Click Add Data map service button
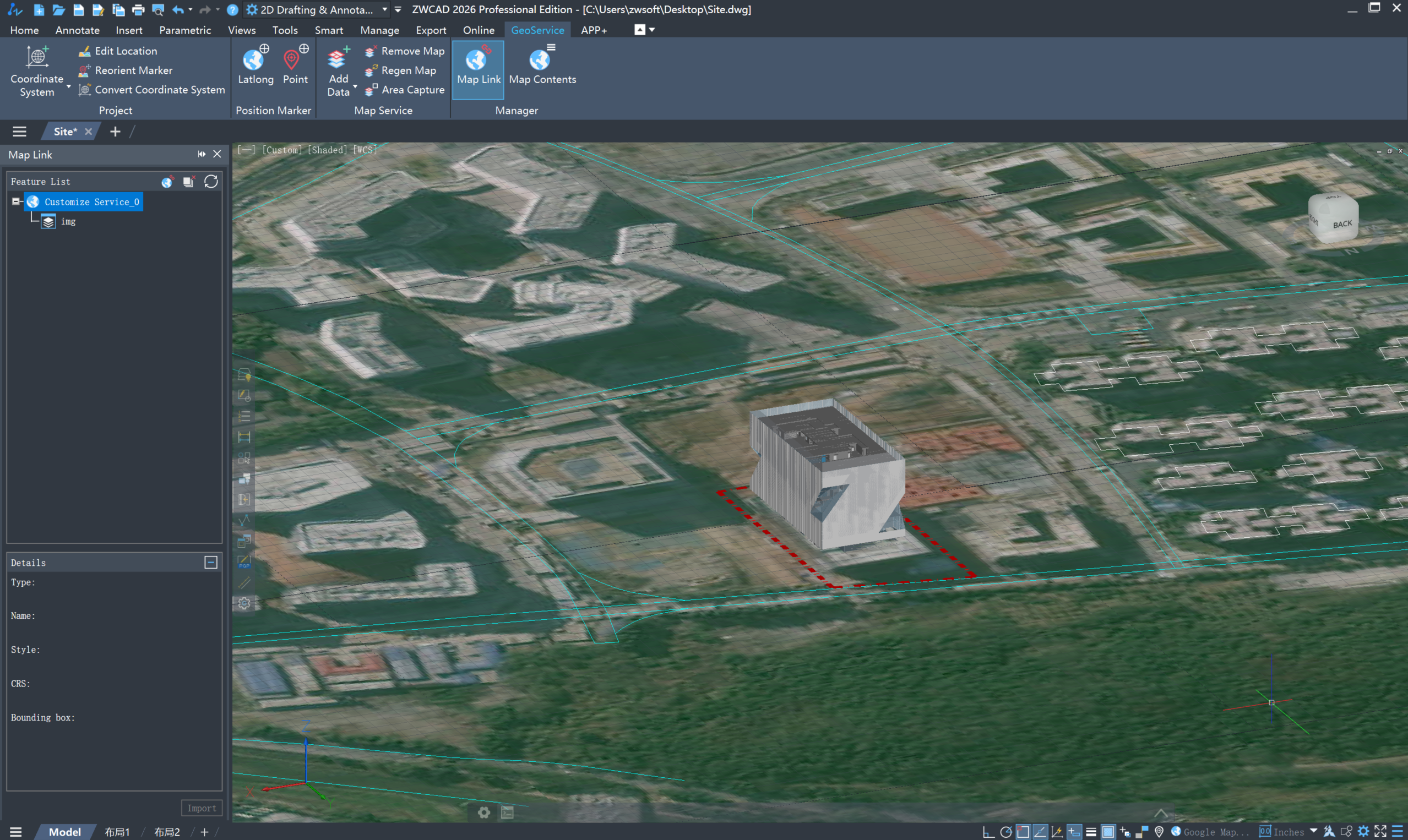This screenshot has width=1408, height=840. click(x=338, y=72)
